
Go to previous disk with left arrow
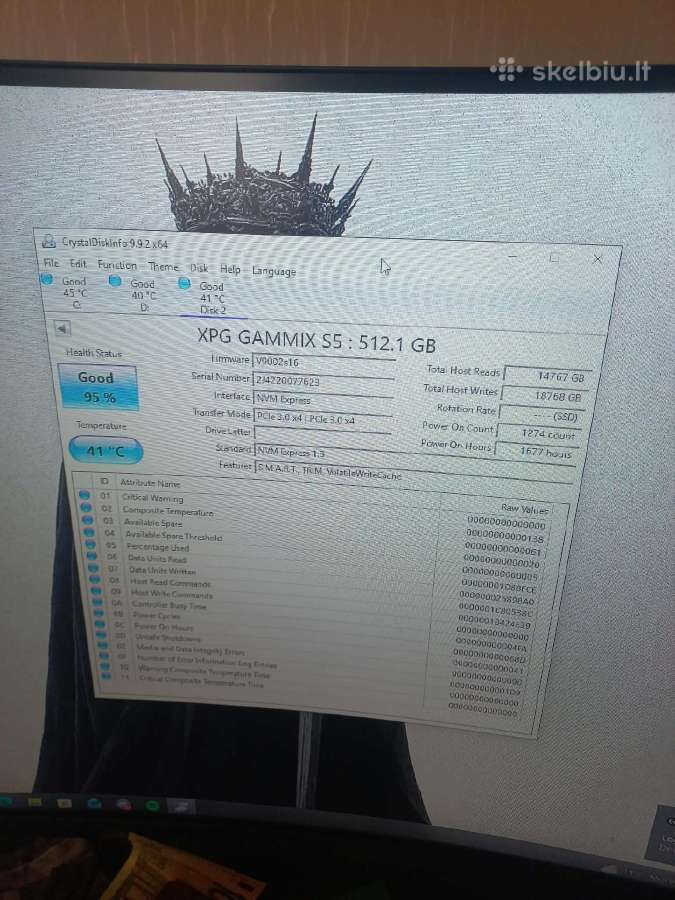62,328
